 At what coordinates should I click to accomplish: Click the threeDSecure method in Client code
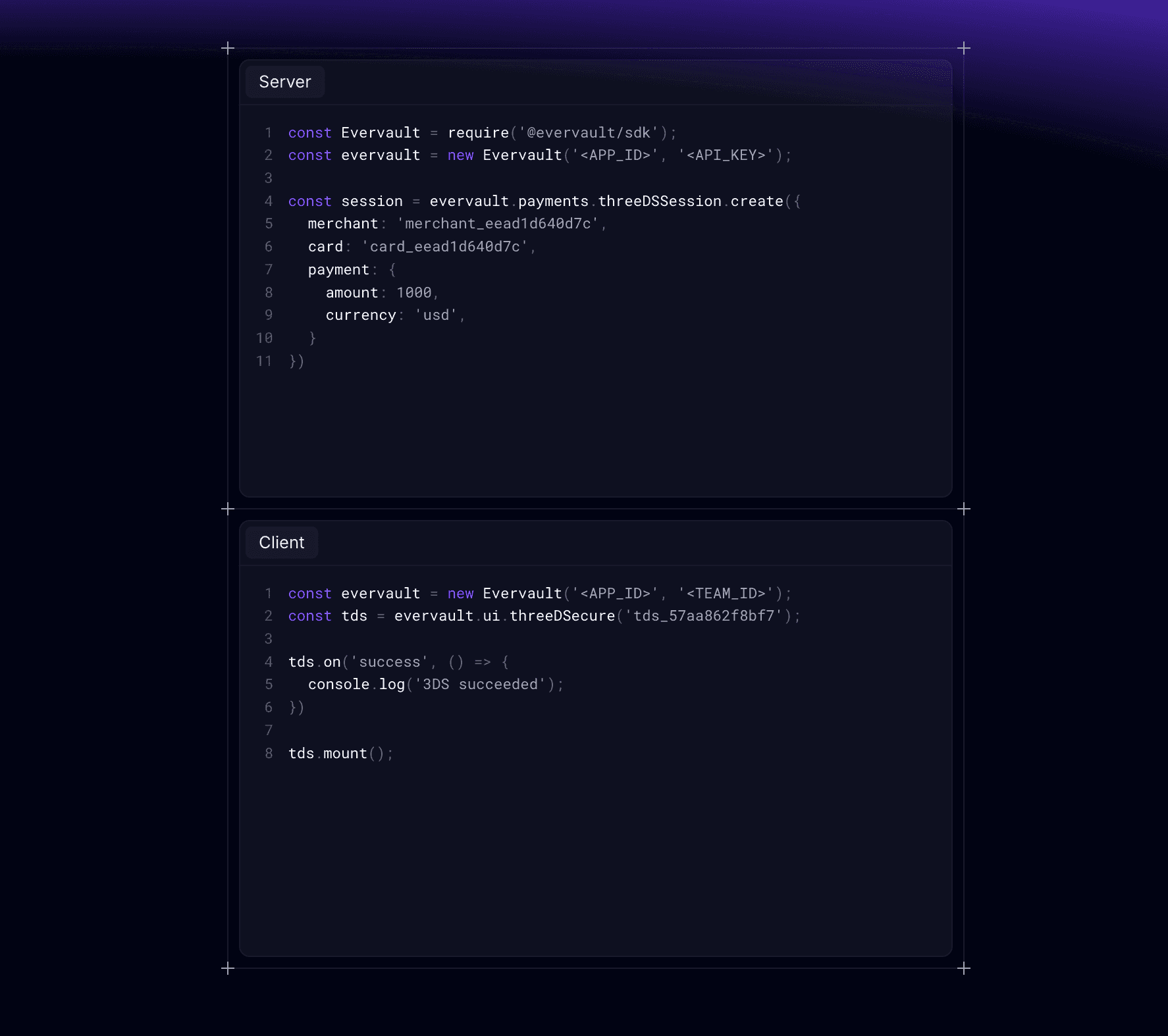(x=562, y=616)
